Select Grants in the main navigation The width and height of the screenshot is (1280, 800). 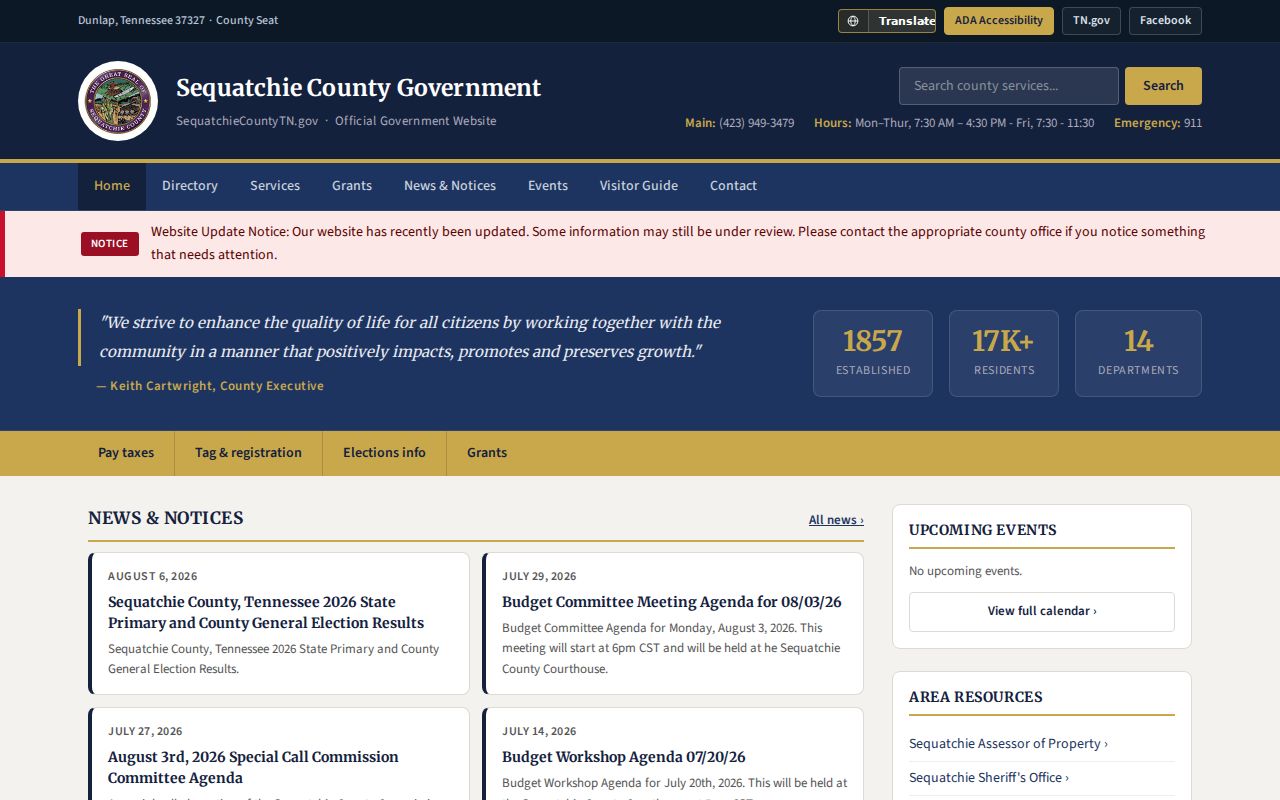tap(352, 186)
